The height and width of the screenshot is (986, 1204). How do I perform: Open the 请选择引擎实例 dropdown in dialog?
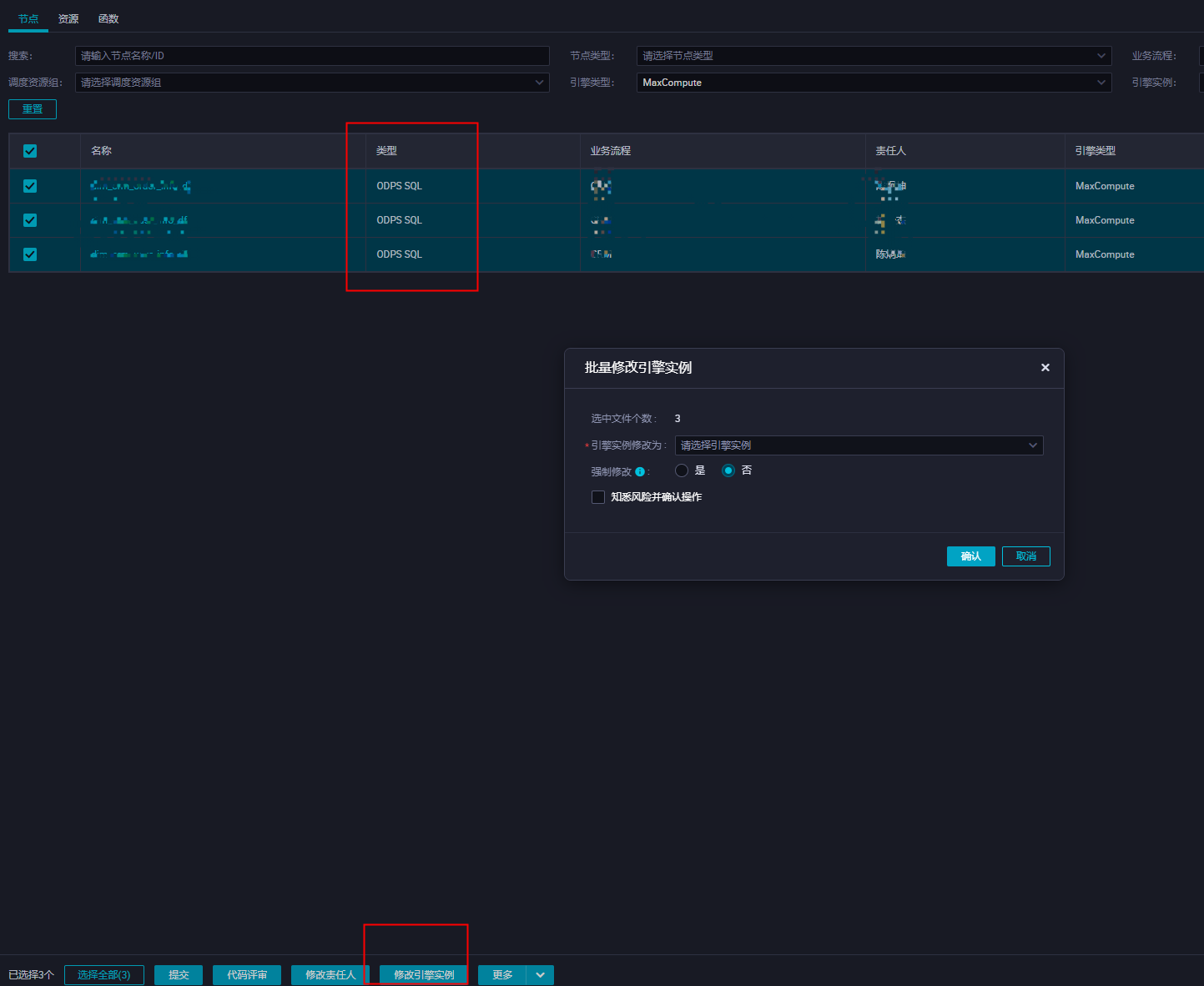click(859, 445)
